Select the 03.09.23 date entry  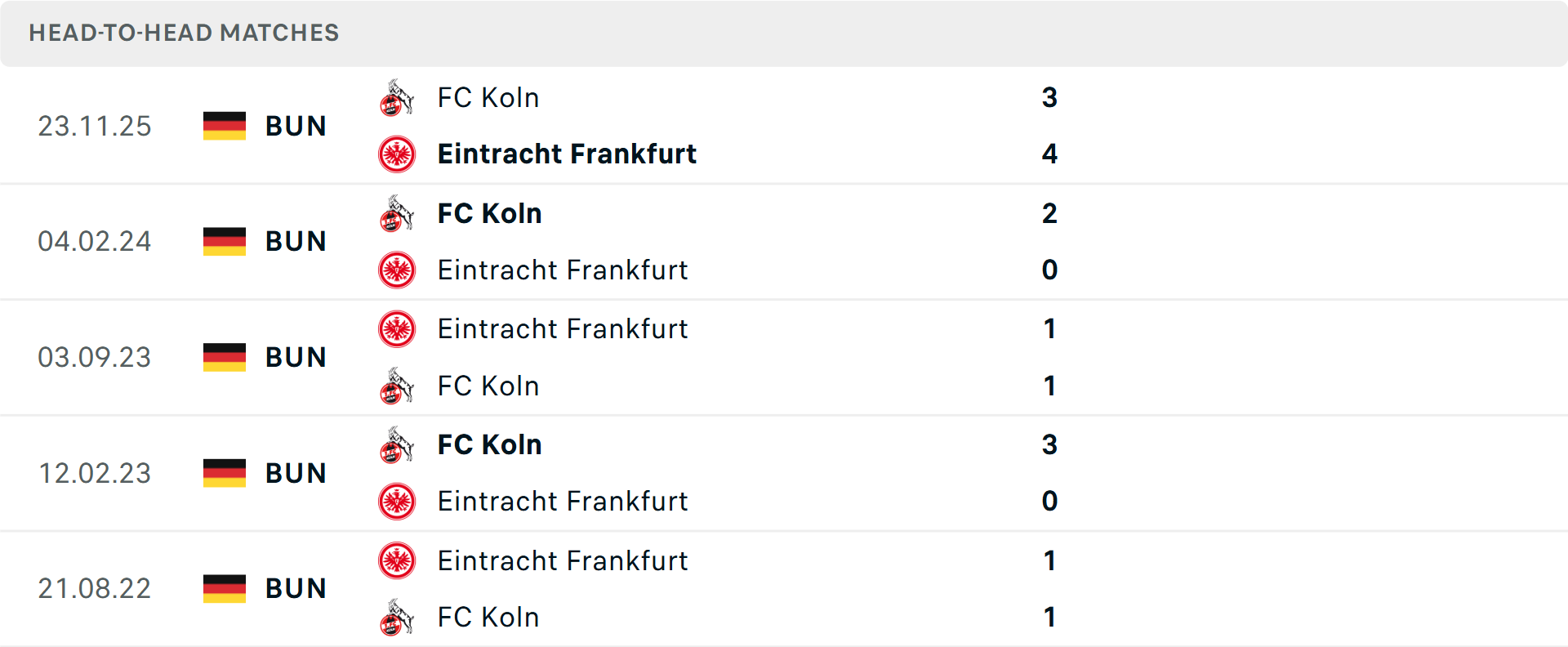coord(95,357)
